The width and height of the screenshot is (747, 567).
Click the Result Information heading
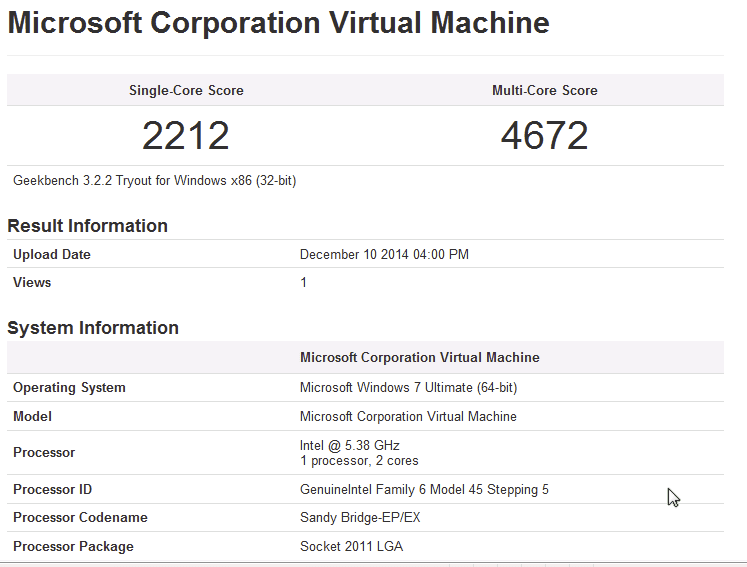tap(87, 226)
